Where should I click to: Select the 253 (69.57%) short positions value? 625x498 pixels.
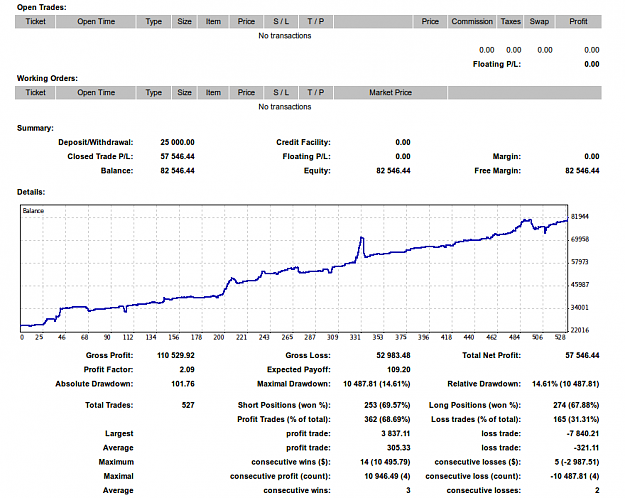[x=387, y=405]
